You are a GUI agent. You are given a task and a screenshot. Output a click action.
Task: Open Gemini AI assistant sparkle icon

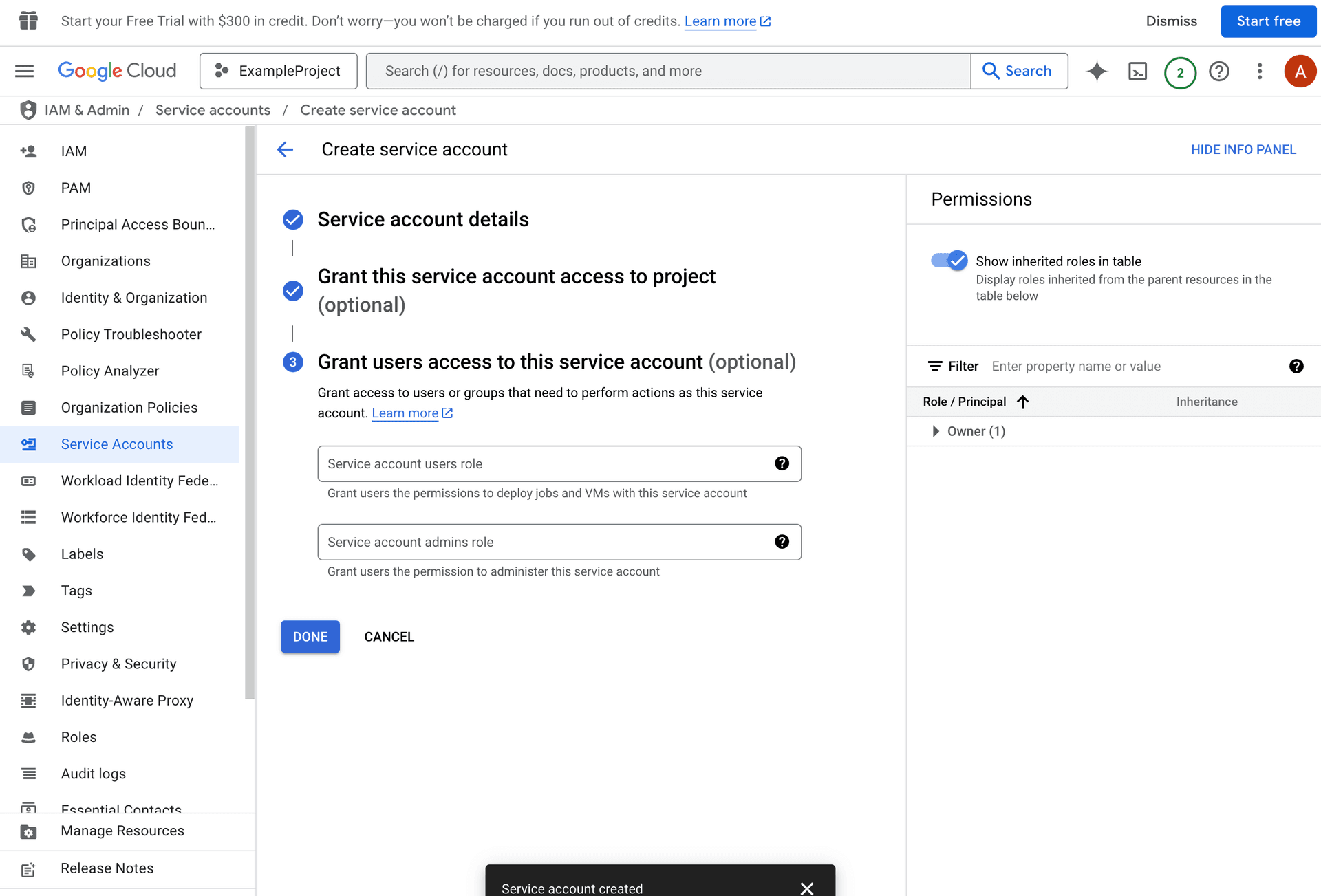point(1097,71)
